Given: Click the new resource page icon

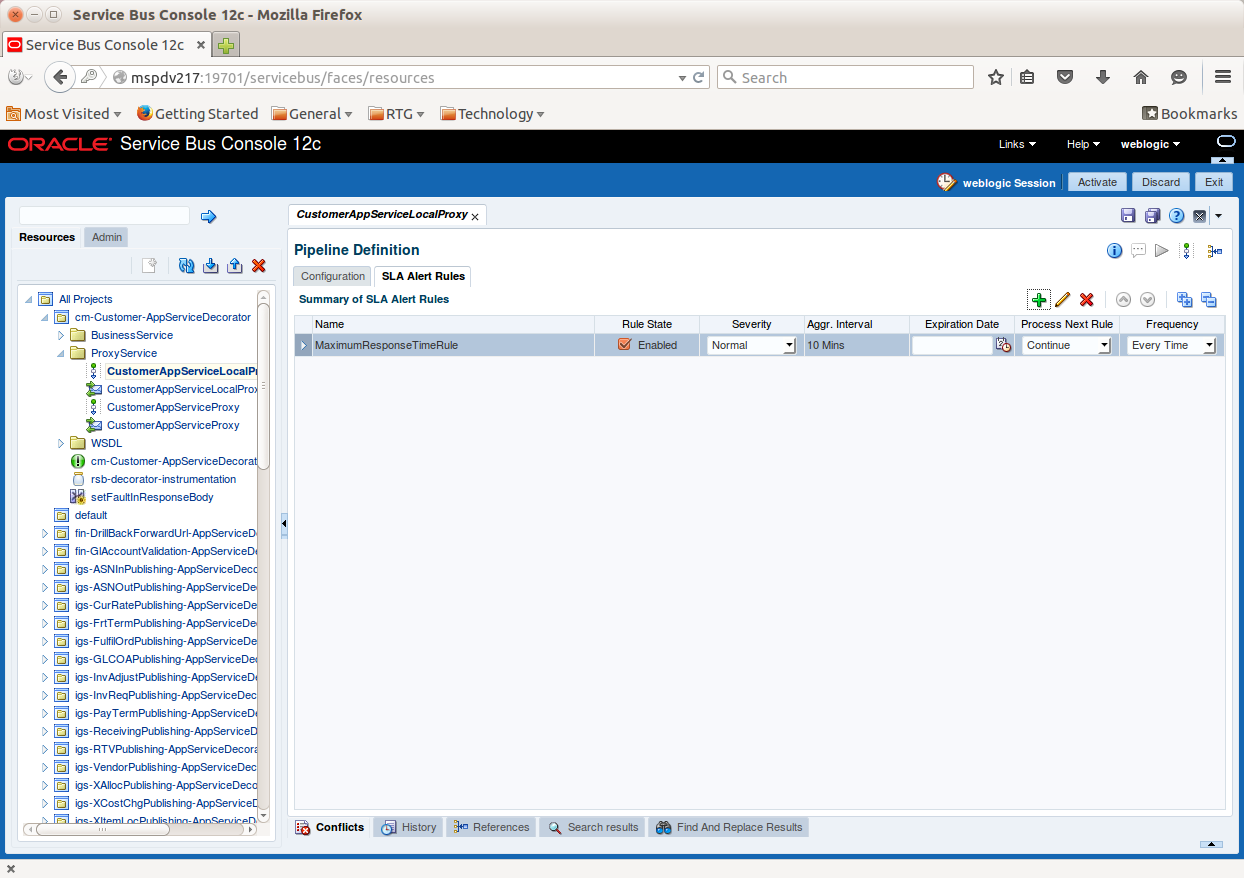Looking at the screenshot, I should pos(149,265).
